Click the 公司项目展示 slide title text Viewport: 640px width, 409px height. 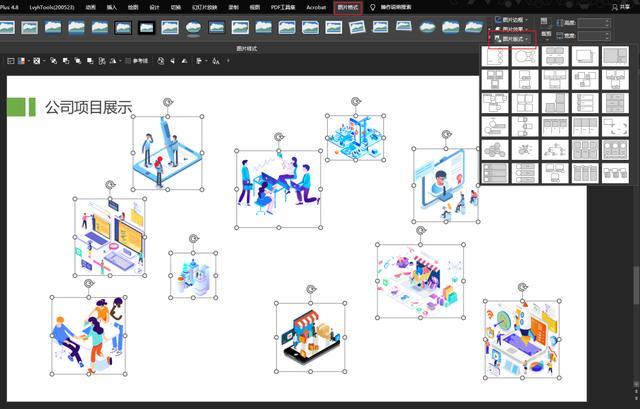(x=88, y=107)
